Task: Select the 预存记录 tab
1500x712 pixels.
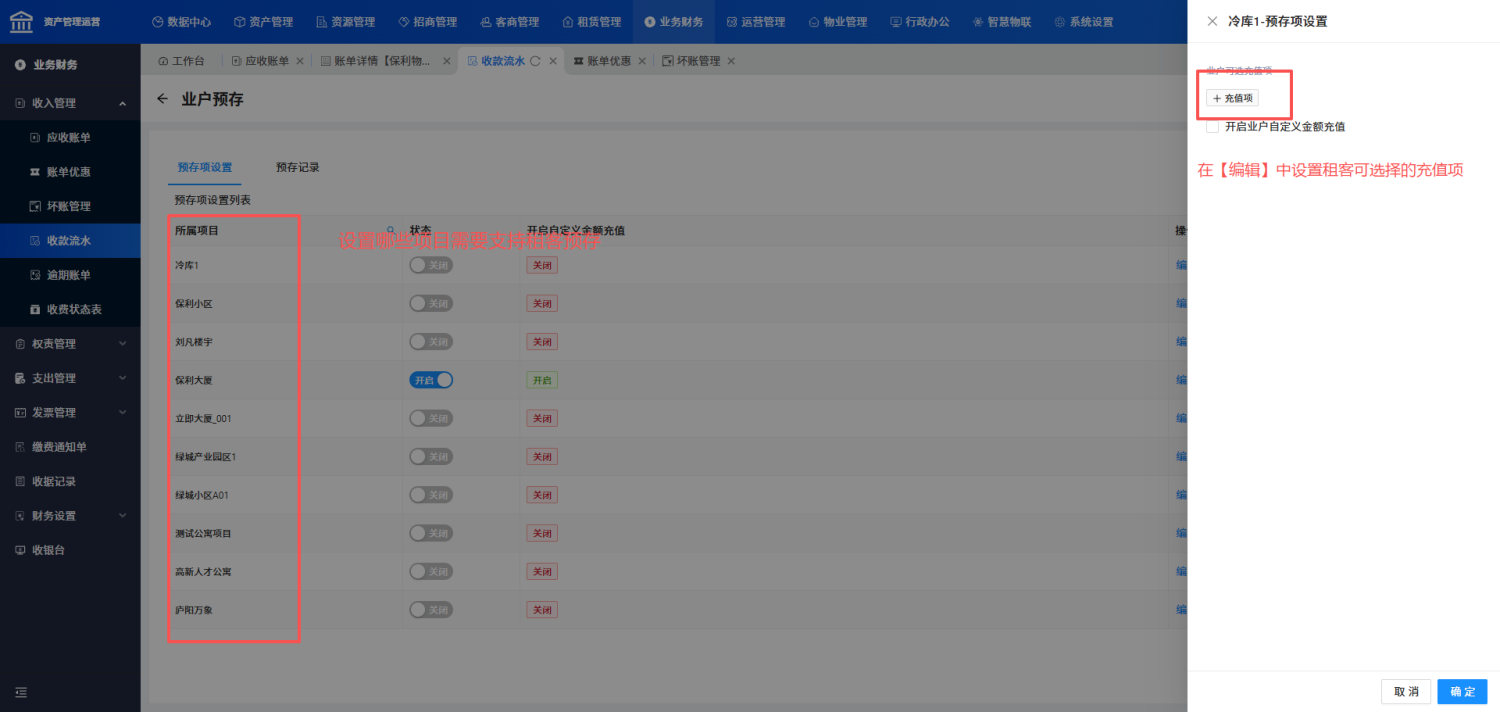Action: 297,167
